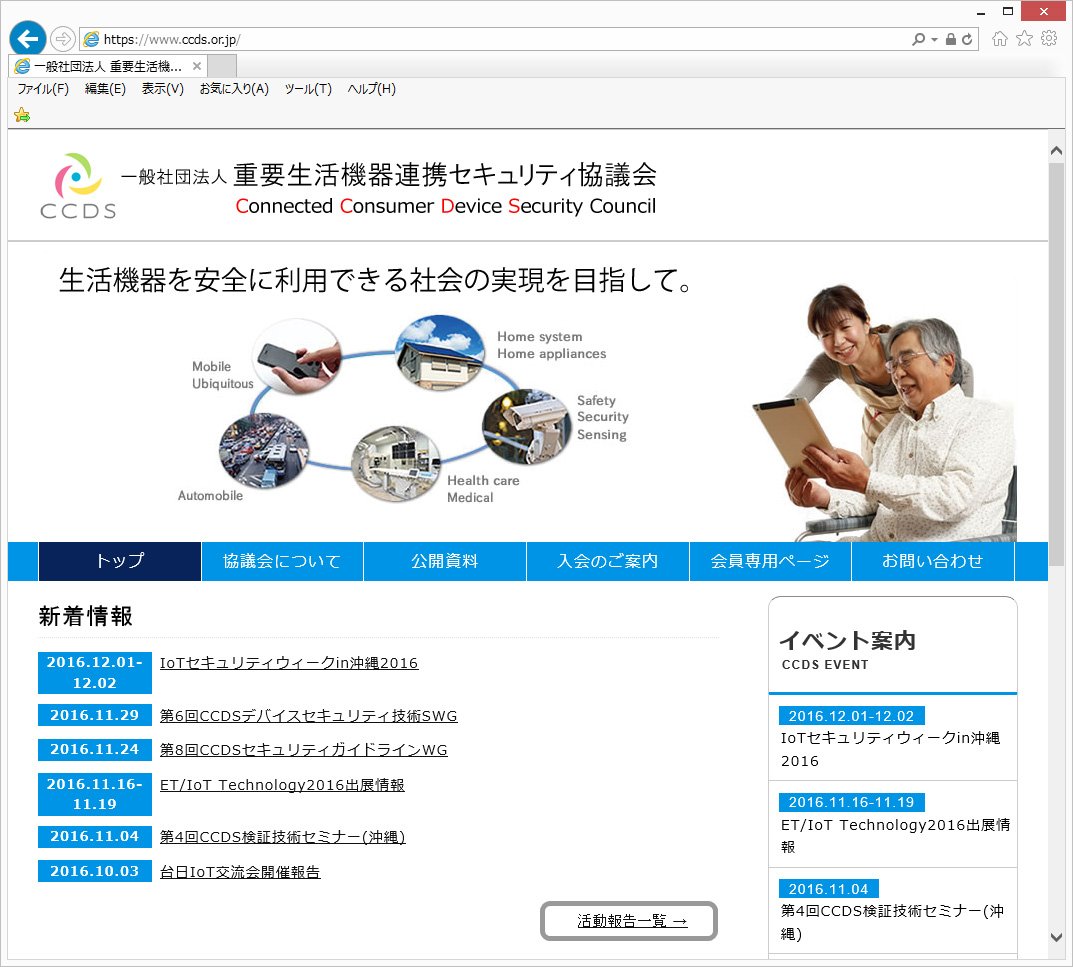Screen dimensions: 1073x967
Task: Open the 表示(V) menu
Action: click(x=163, y=89)
